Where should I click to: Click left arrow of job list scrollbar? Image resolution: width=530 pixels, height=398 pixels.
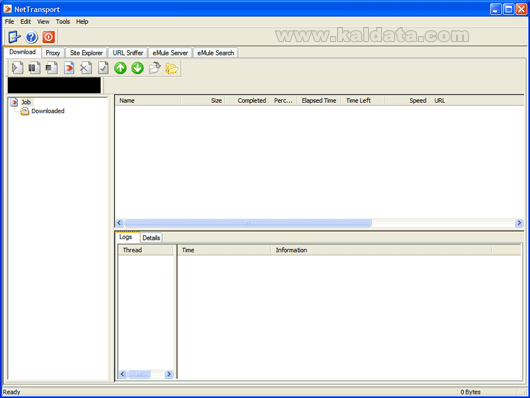[119, 223]
